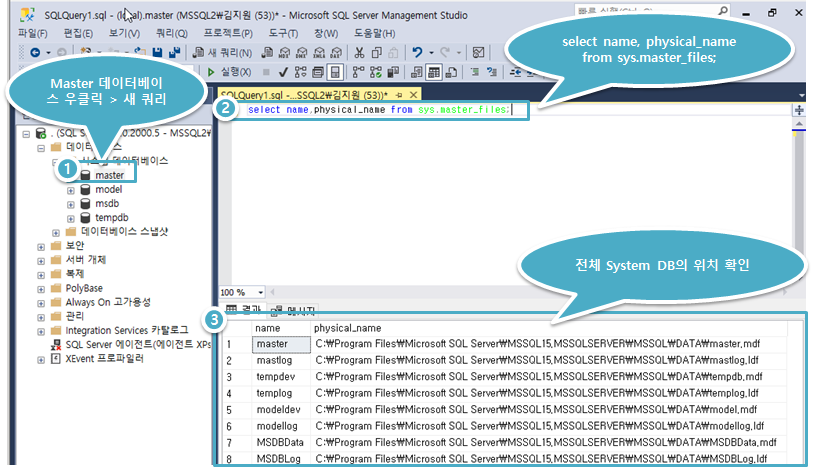The image size is (813, 467).
Task: Open an XMLA query from toolbar
Action: pos(319,52)
